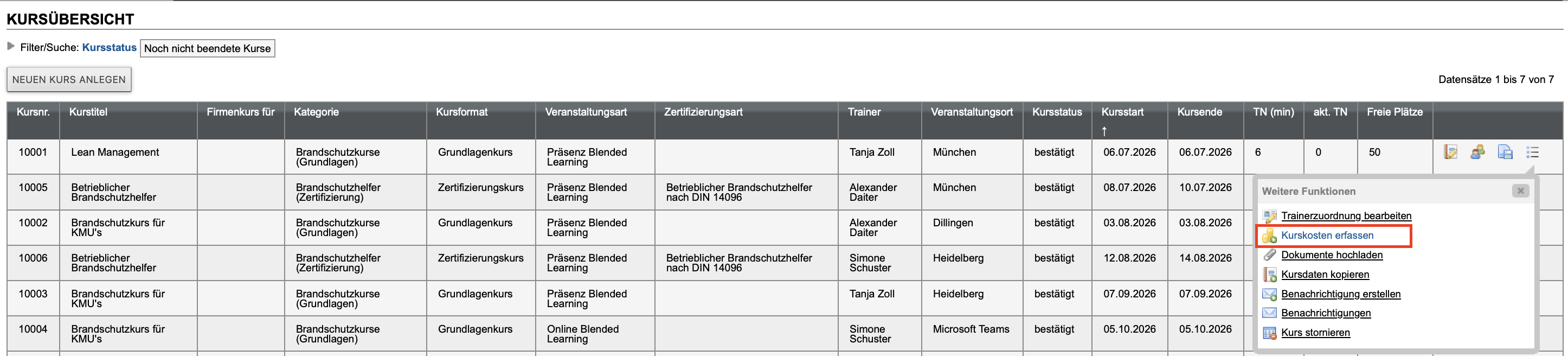This screenshot has height=356, width=1568.
Task: Select Trainerzuordnung bearbeiten from the menu
Action: coord(1346,216)
